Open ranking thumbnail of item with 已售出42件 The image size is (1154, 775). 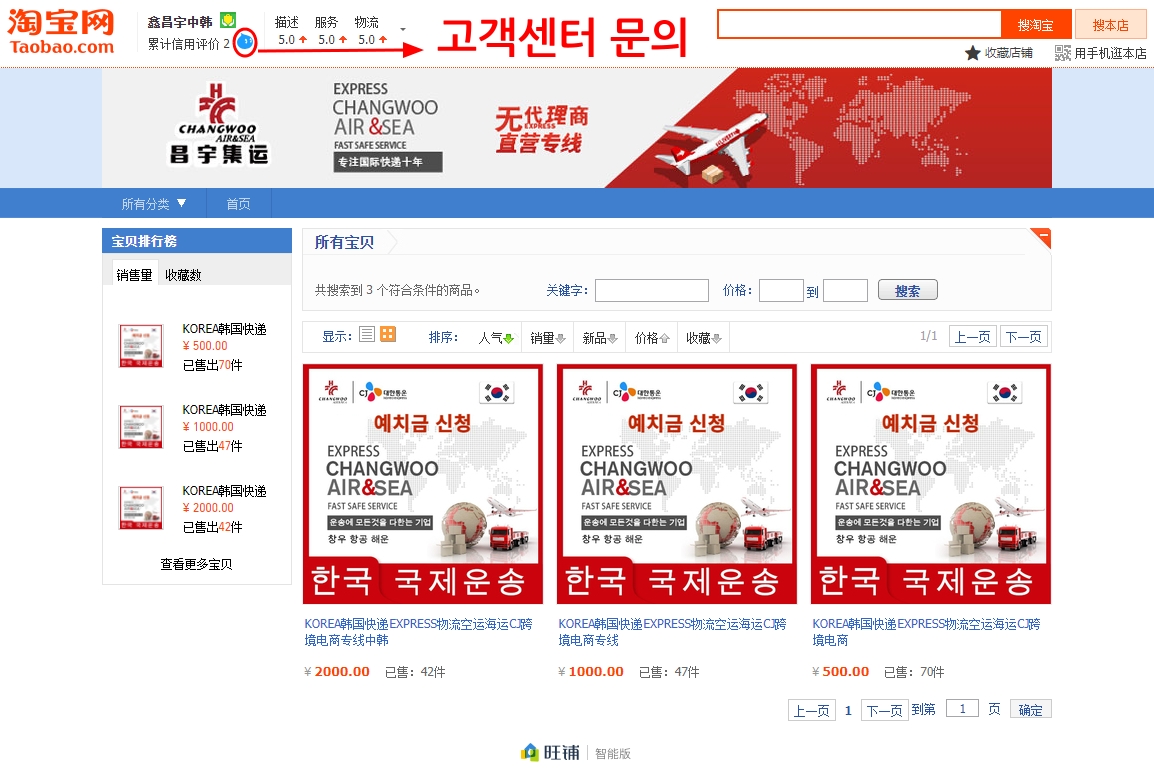(141, 507)
